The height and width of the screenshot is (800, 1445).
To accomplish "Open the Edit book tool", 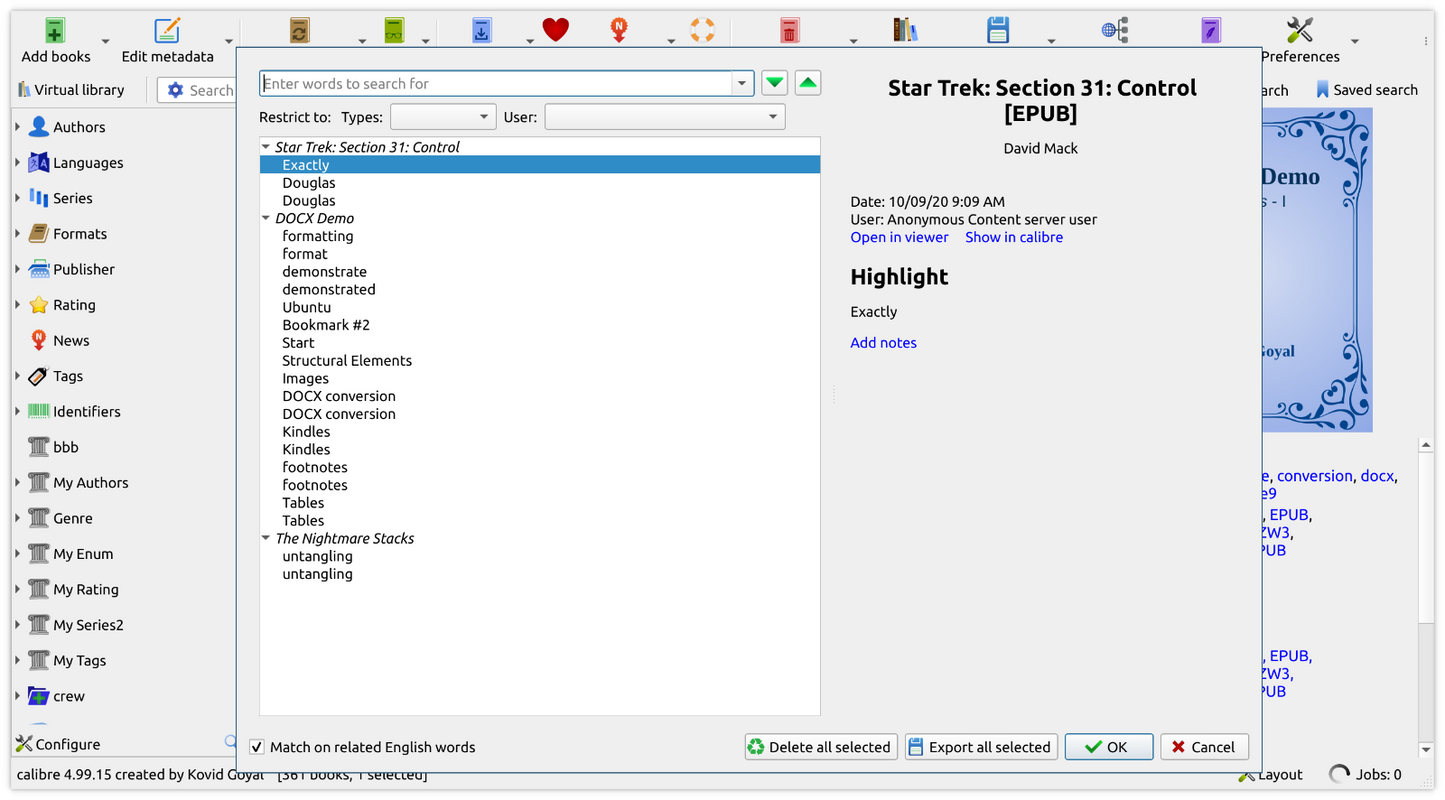I will pos(1211,29).
